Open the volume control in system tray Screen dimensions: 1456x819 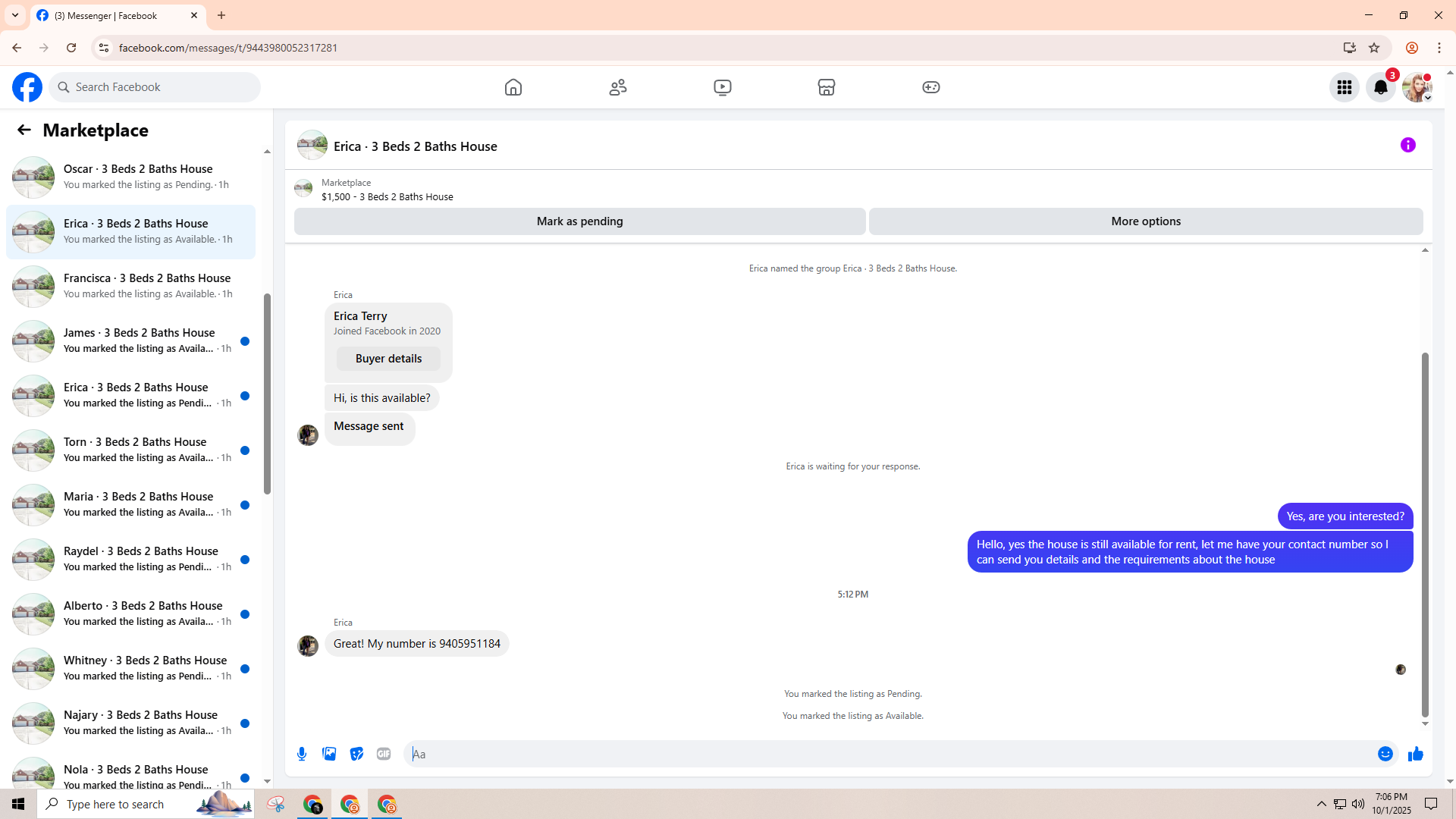[x=1358, y=804]
